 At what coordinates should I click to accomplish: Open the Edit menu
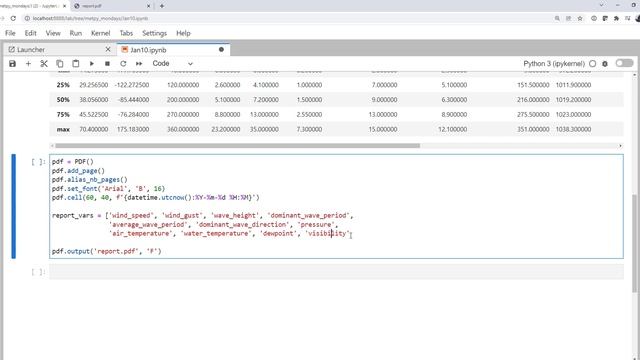(x=31, y=33)
